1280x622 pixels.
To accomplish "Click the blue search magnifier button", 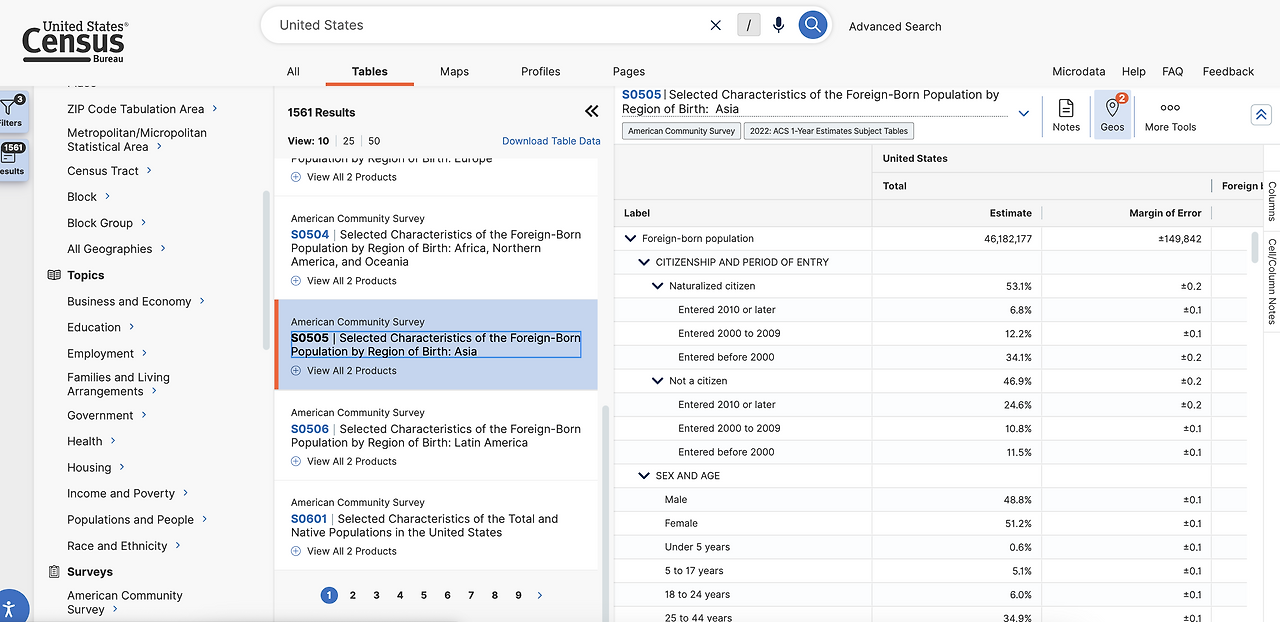I will 813,25.
